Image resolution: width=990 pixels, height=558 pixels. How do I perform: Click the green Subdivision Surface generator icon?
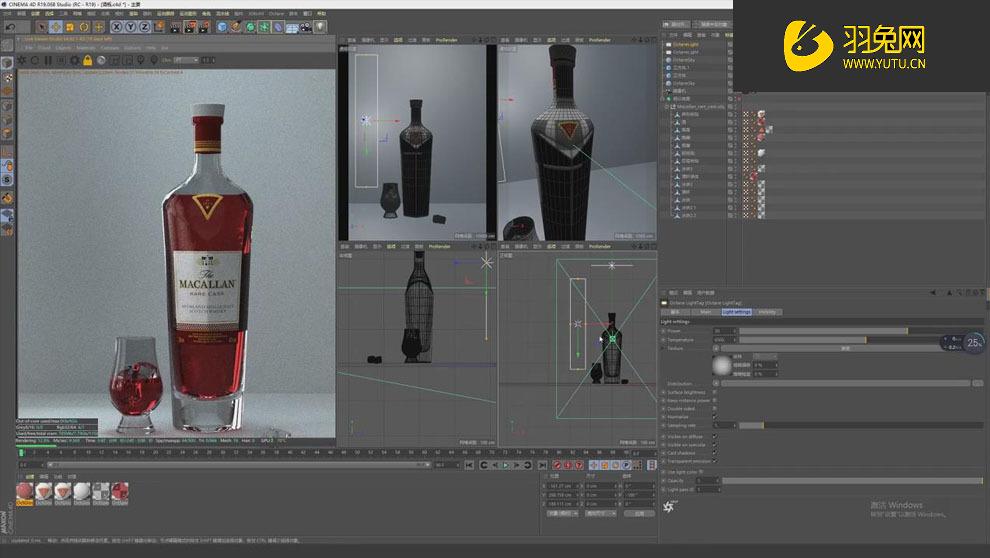coord(250,27)
